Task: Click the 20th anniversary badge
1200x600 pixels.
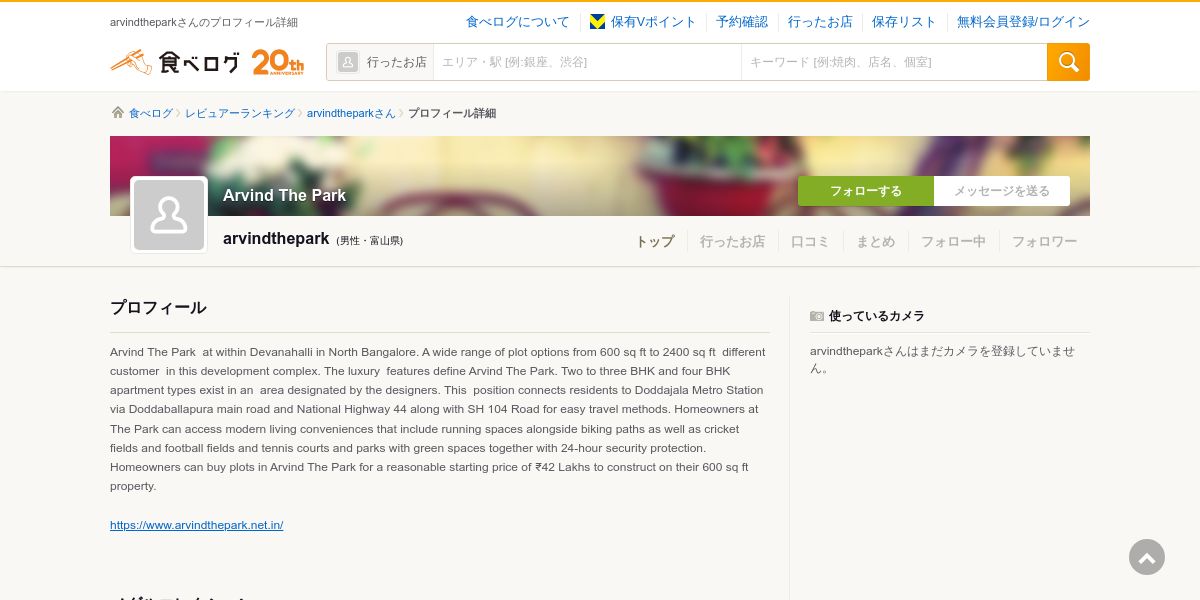Action: [x=278, y=62]
